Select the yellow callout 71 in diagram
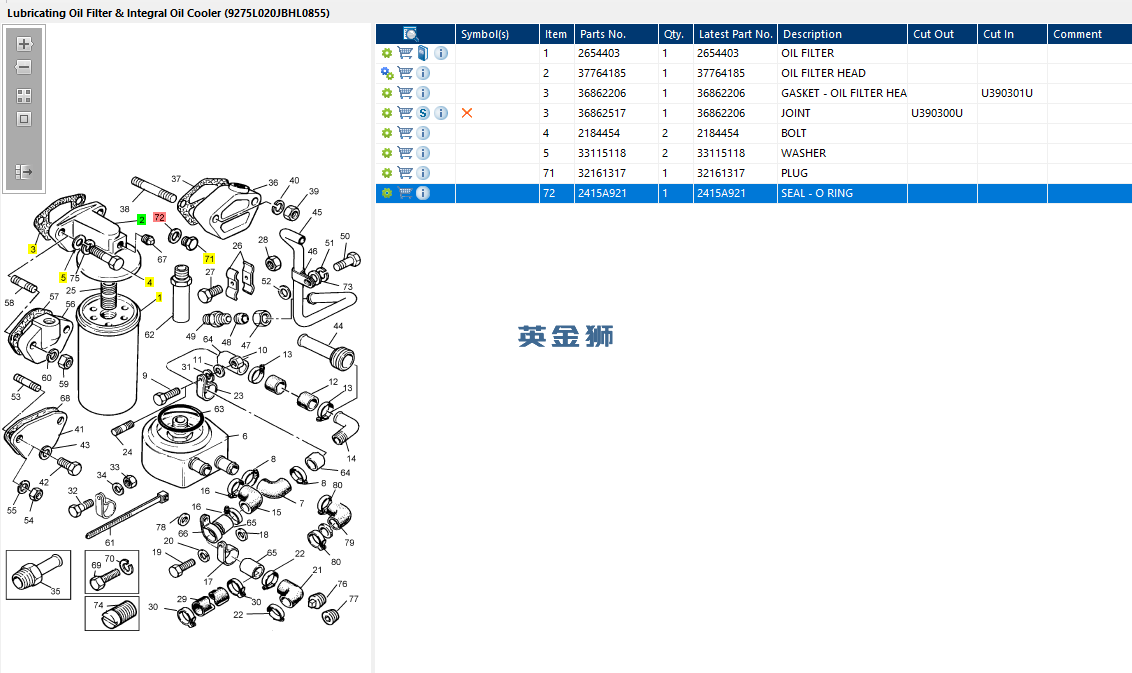This screenshot has height=673, width=1132. 209,259
